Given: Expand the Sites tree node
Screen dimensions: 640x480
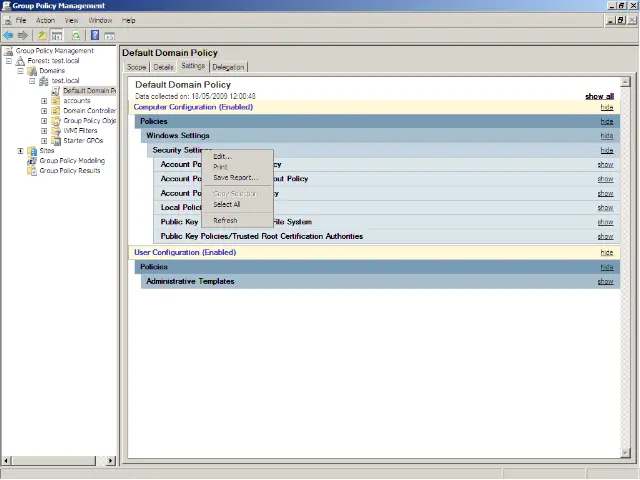Looking at the screenshot, I should click(20, 151).
